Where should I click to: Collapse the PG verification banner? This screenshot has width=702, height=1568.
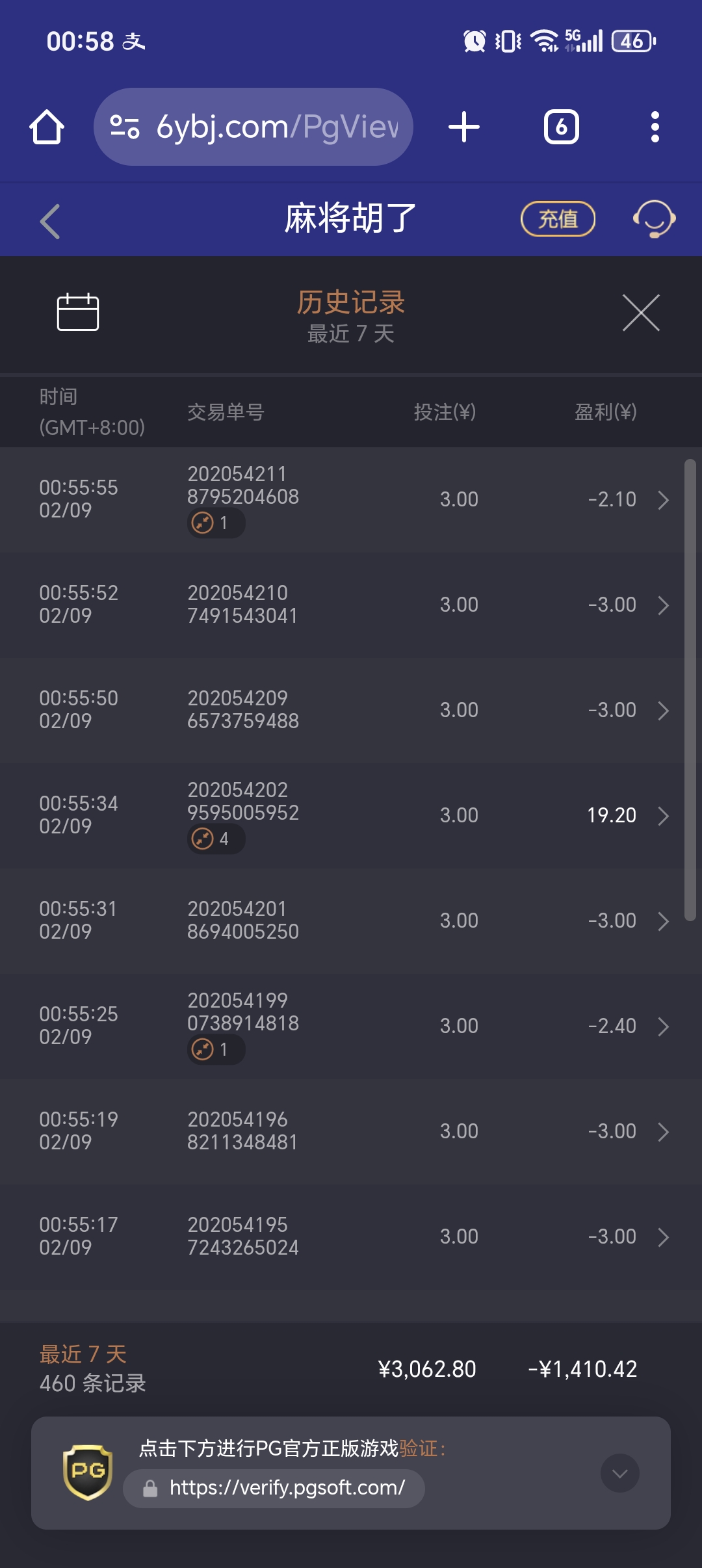coord(619,1473)
